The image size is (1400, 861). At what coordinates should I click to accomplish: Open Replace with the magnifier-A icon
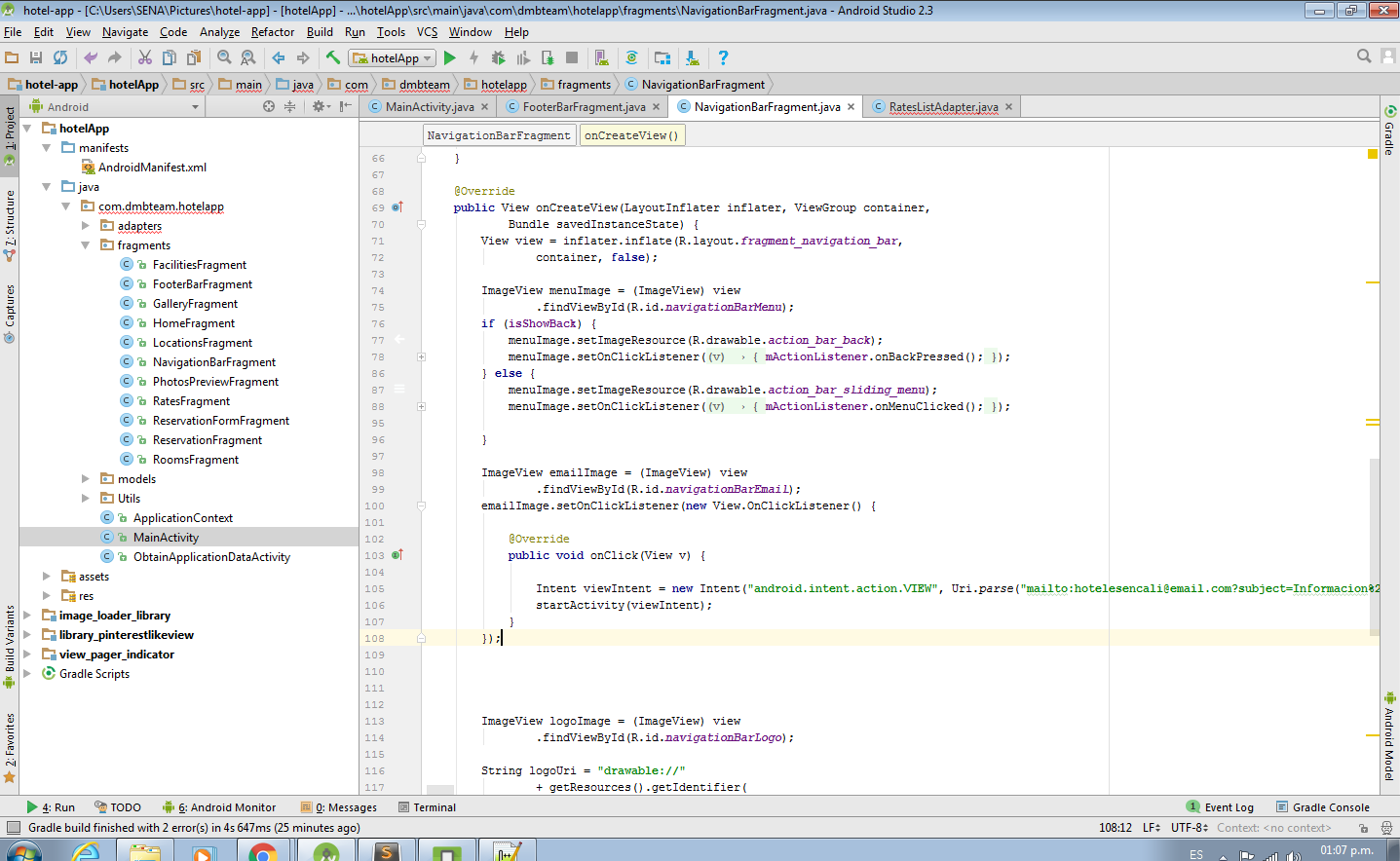coord(247,57)
